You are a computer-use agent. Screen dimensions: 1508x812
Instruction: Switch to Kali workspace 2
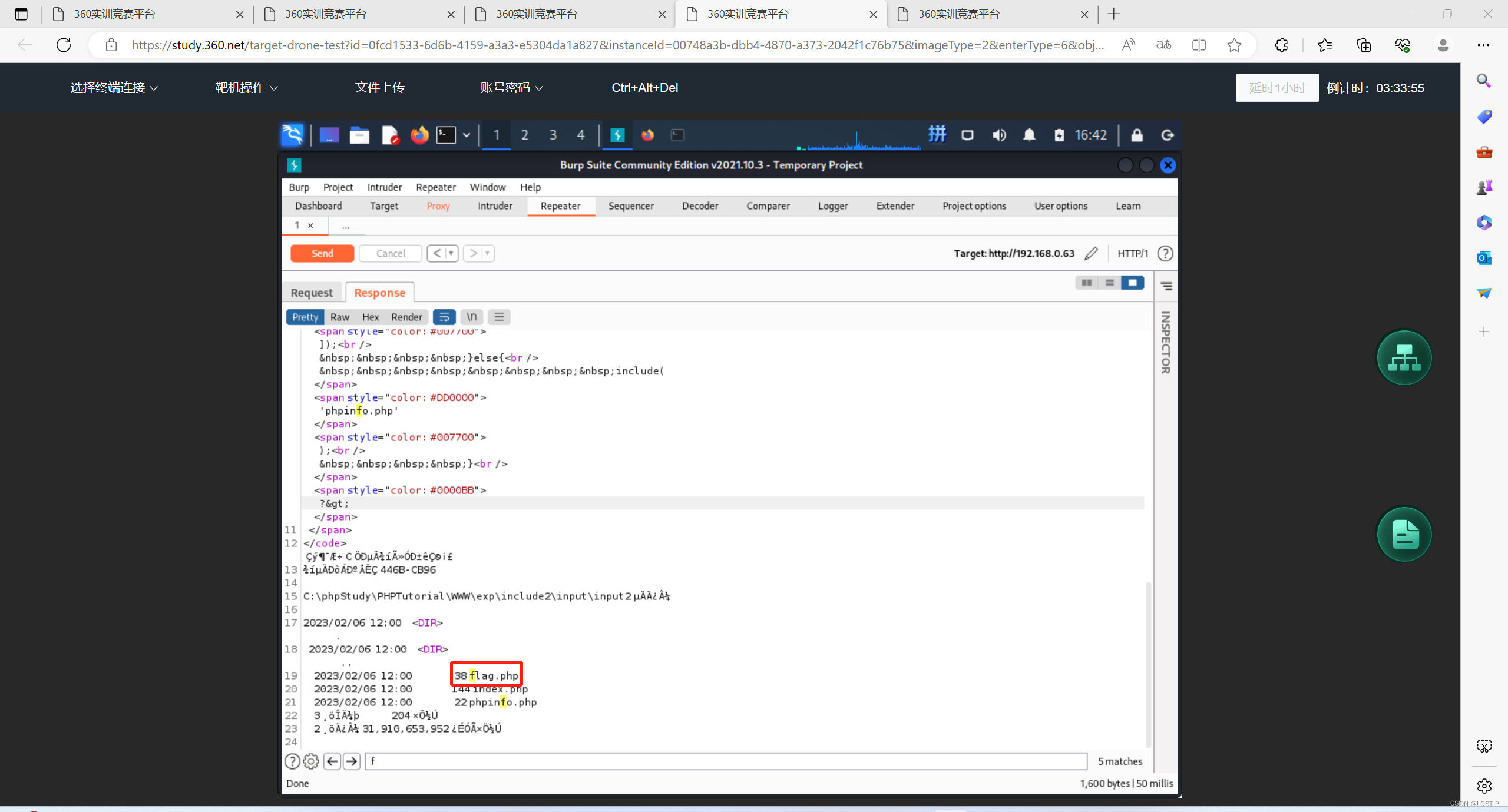(x=524, y=135)
